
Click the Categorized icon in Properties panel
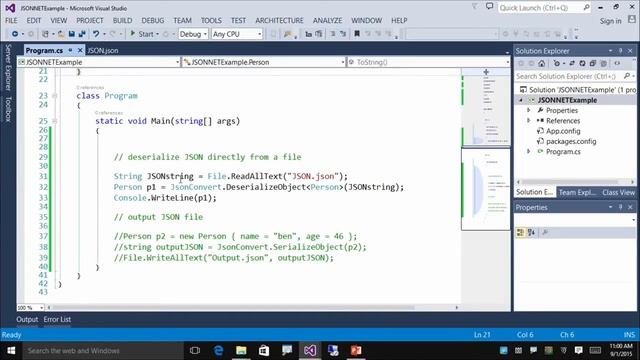tap(520, 232)
